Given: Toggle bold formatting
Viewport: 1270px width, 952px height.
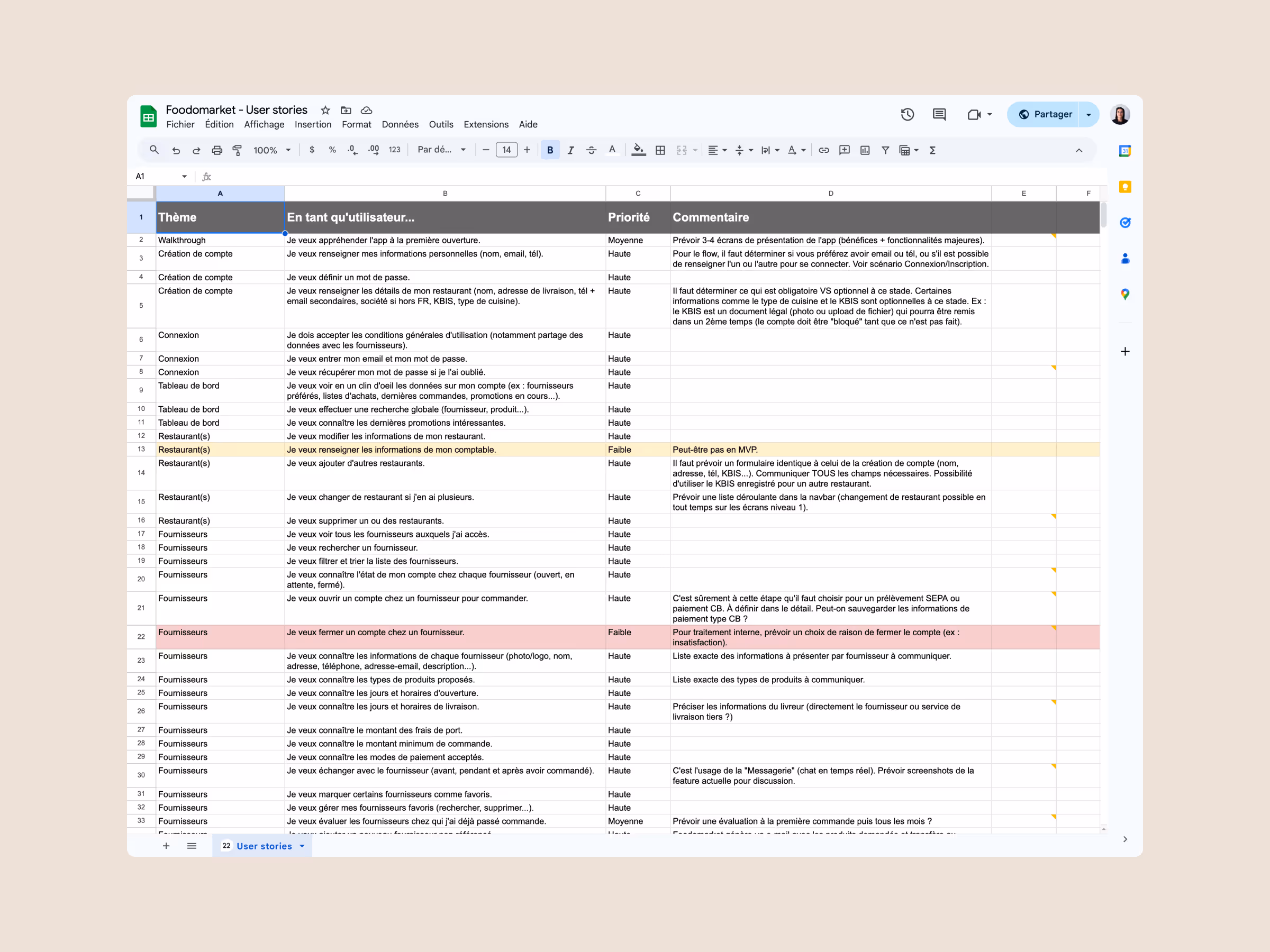Looking at the screenshot, I should tap(549, 150).
